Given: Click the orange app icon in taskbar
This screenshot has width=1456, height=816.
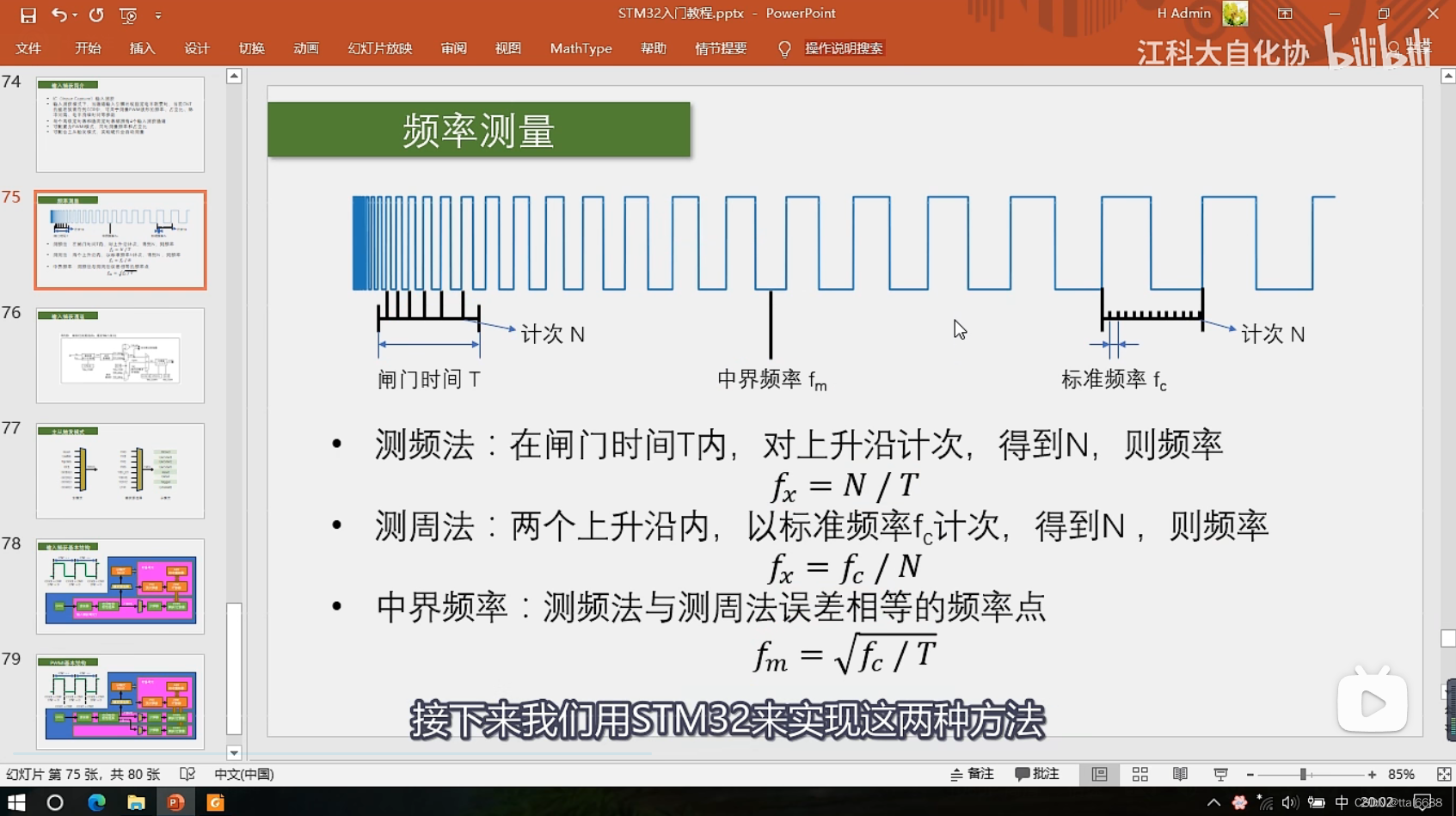Looking at the screenshot, I should coord(215,802).
